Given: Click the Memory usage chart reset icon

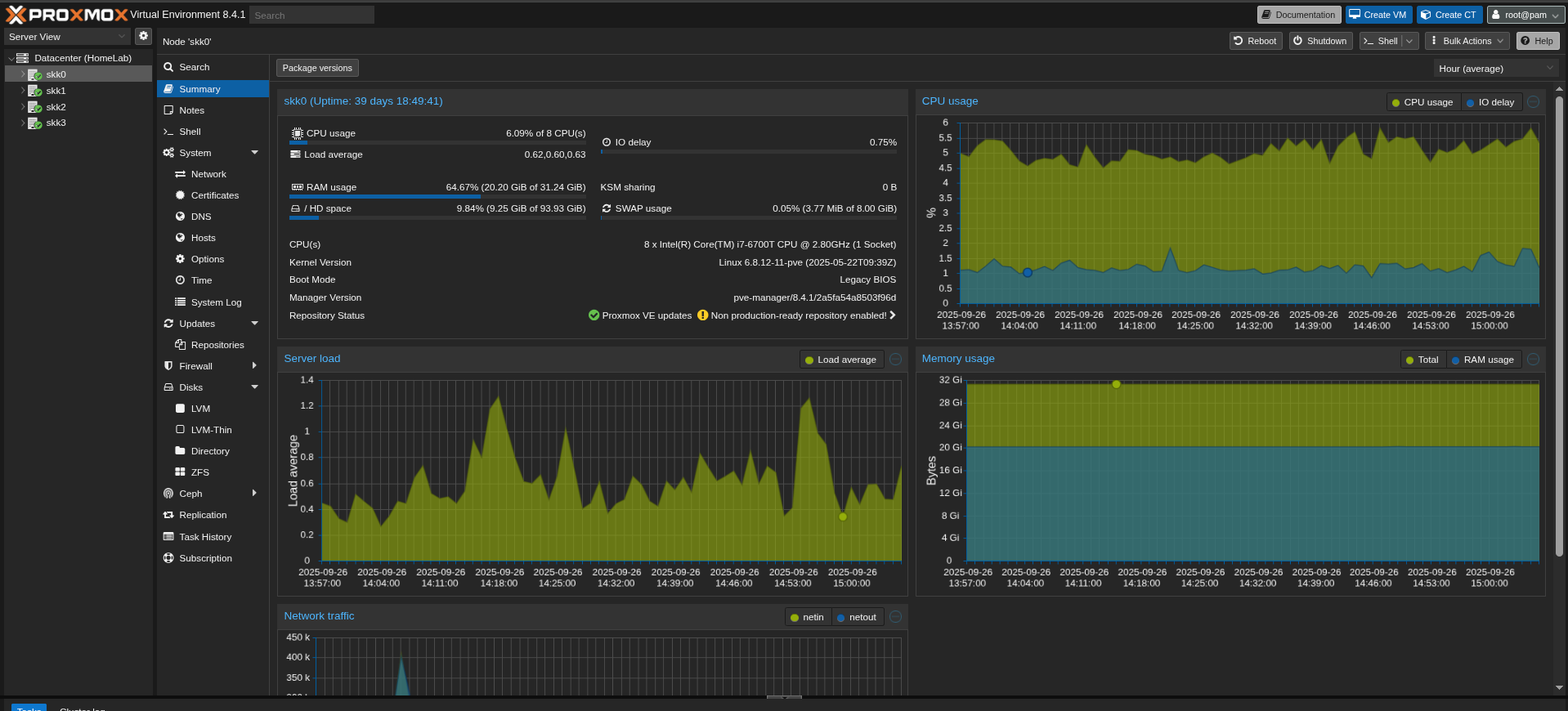Looking at the screenshot, I should (1534, 360).
